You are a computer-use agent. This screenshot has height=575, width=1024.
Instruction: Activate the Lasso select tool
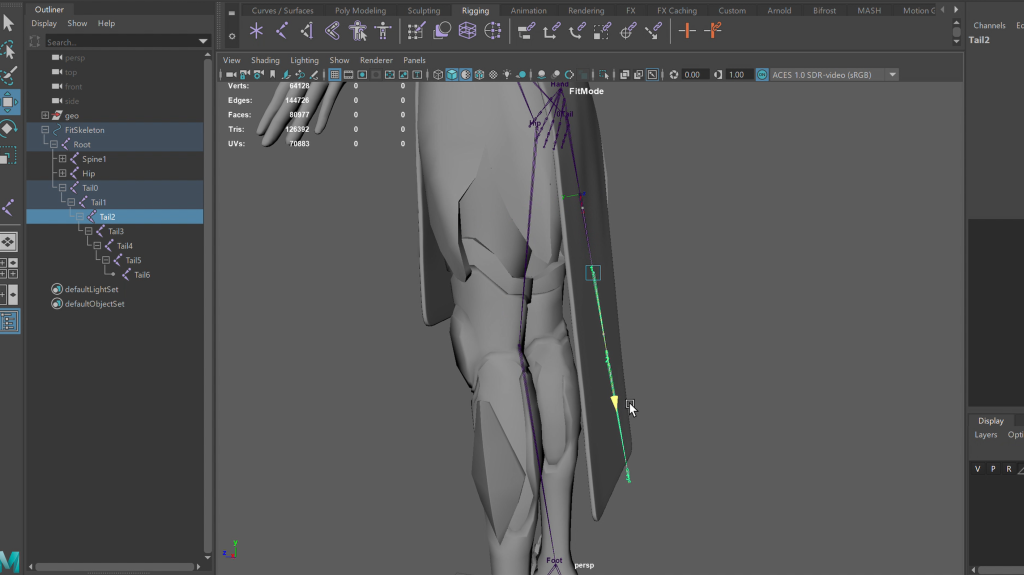pyautogui.click(x=8, y=50)
